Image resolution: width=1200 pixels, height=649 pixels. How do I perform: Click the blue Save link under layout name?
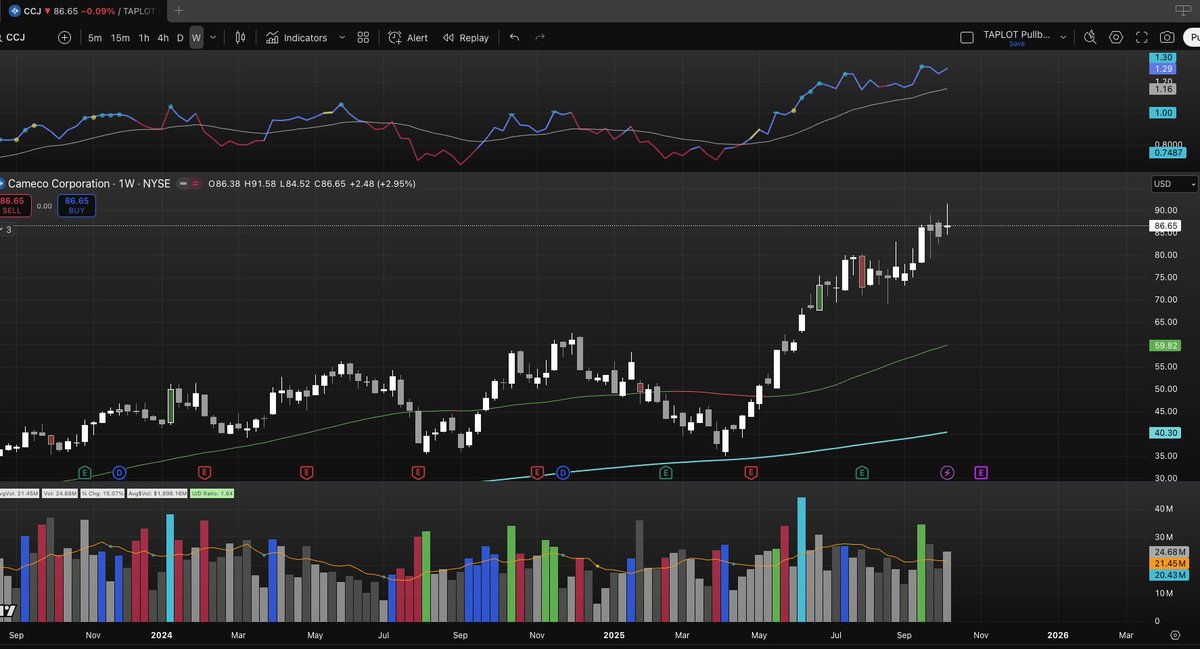[1016, 44]
